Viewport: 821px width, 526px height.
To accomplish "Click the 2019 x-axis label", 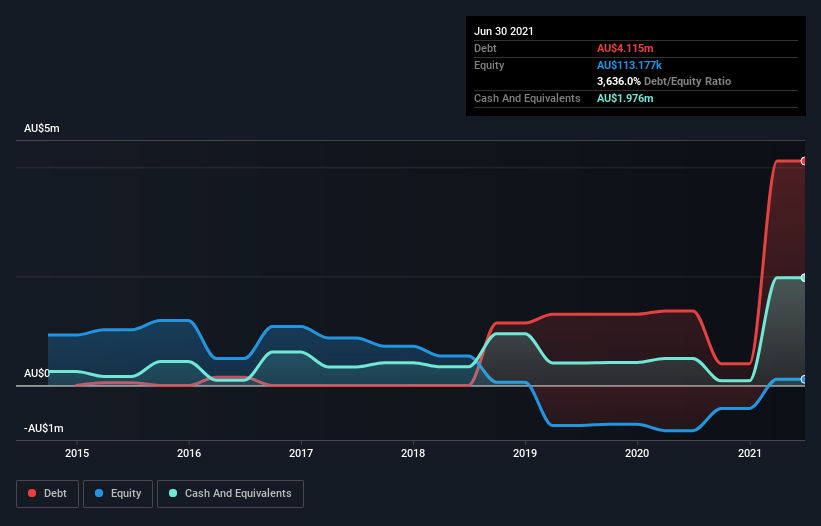I will click(x=525, y=453).
